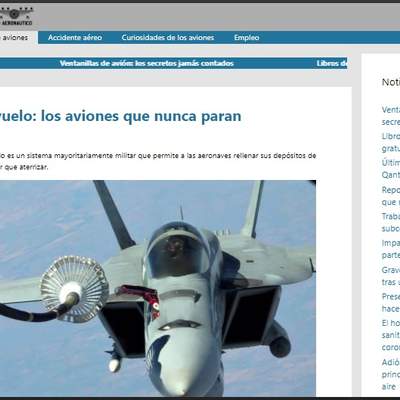This screenshot has height=400, width=400.
Task: Open the fighter jet refueling photo
Action: (x=158, y=288)
